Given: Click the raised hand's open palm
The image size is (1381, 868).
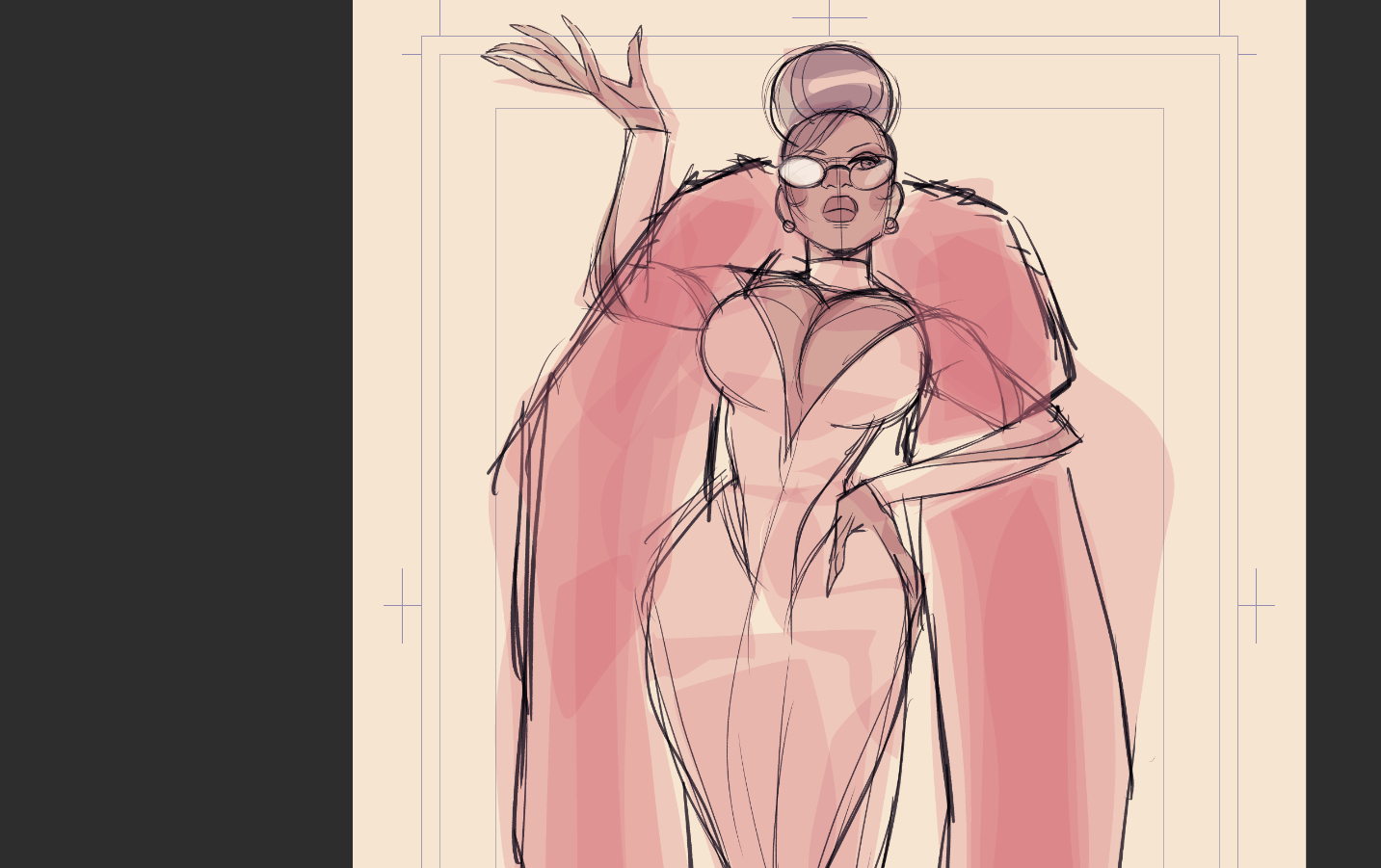Looking at the screenshot, I should pyautogui.click(x=607, y=82).
